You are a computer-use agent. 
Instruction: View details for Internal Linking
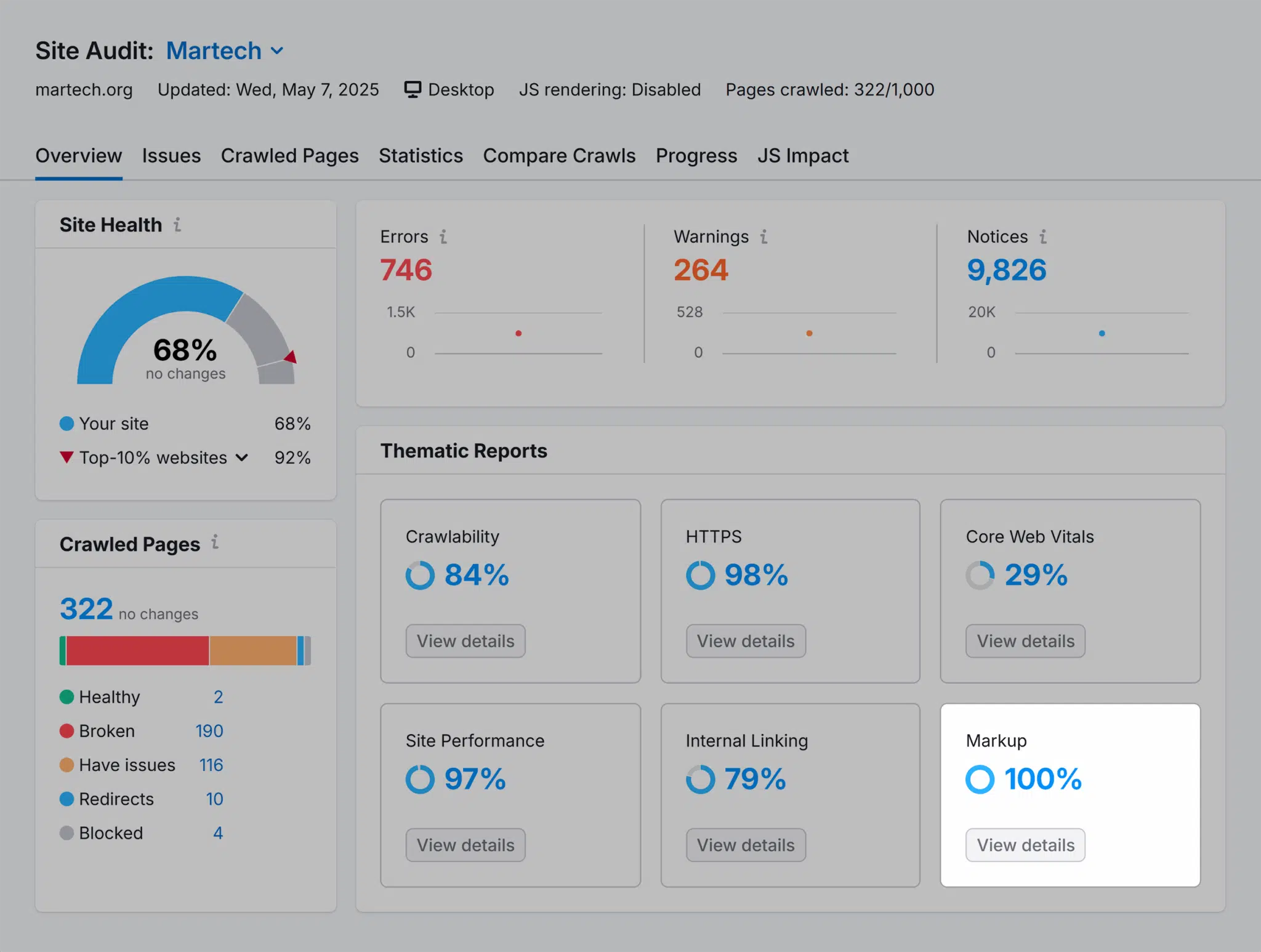(x=746, y=845)
